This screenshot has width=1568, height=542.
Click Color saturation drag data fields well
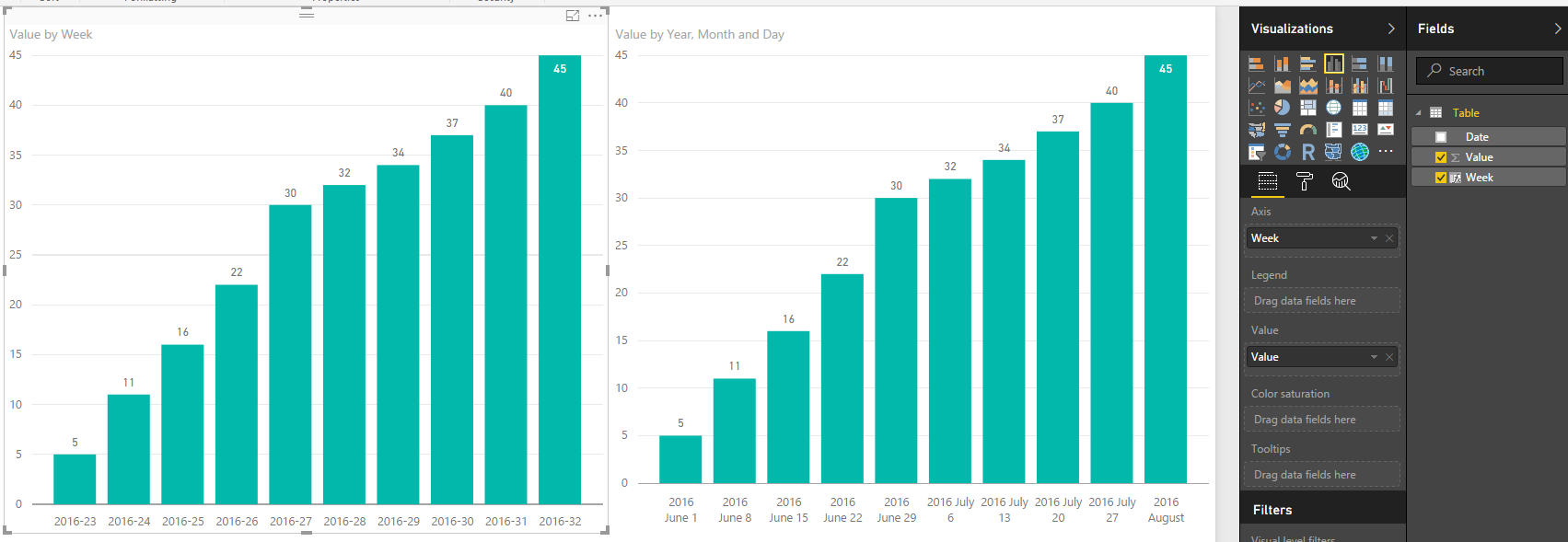coord(1322,420)
